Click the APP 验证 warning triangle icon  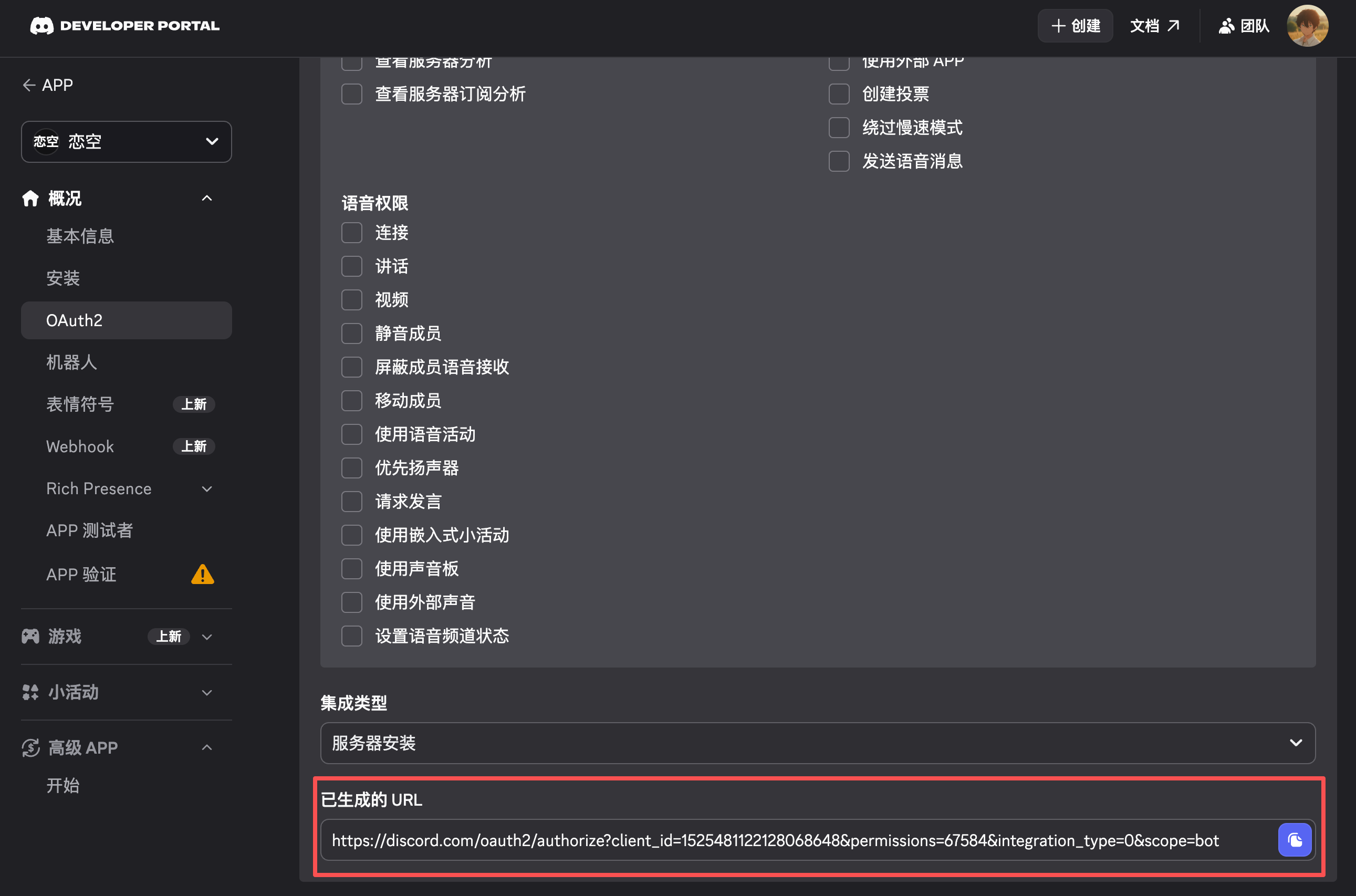[x=202, y=574]
